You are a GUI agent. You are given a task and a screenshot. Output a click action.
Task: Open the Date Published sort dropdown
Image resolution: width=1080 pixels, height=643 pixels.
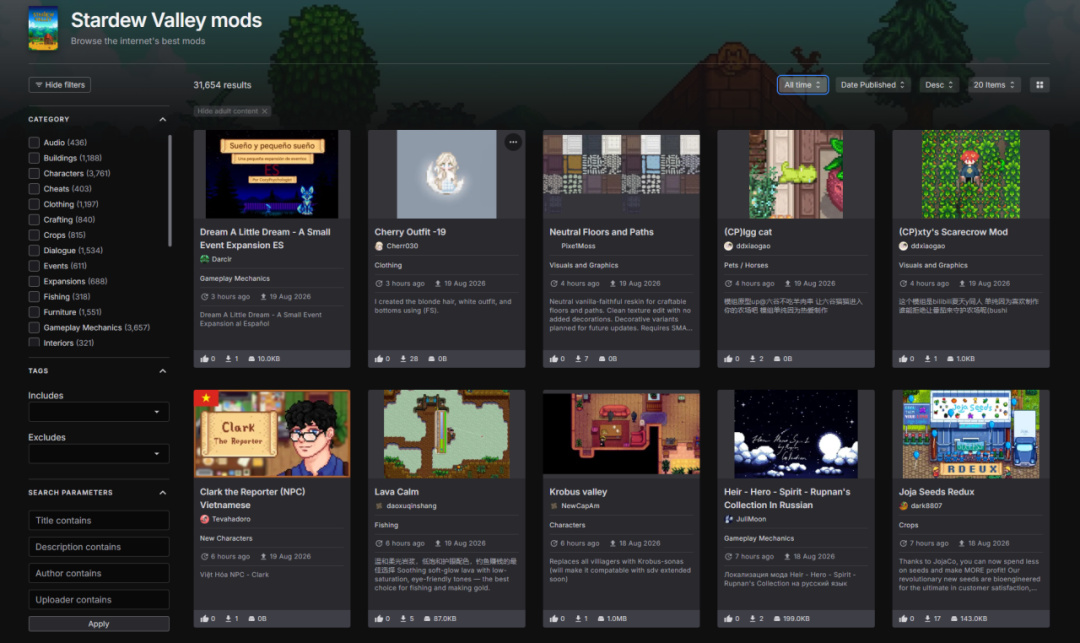tap(873, 85)
